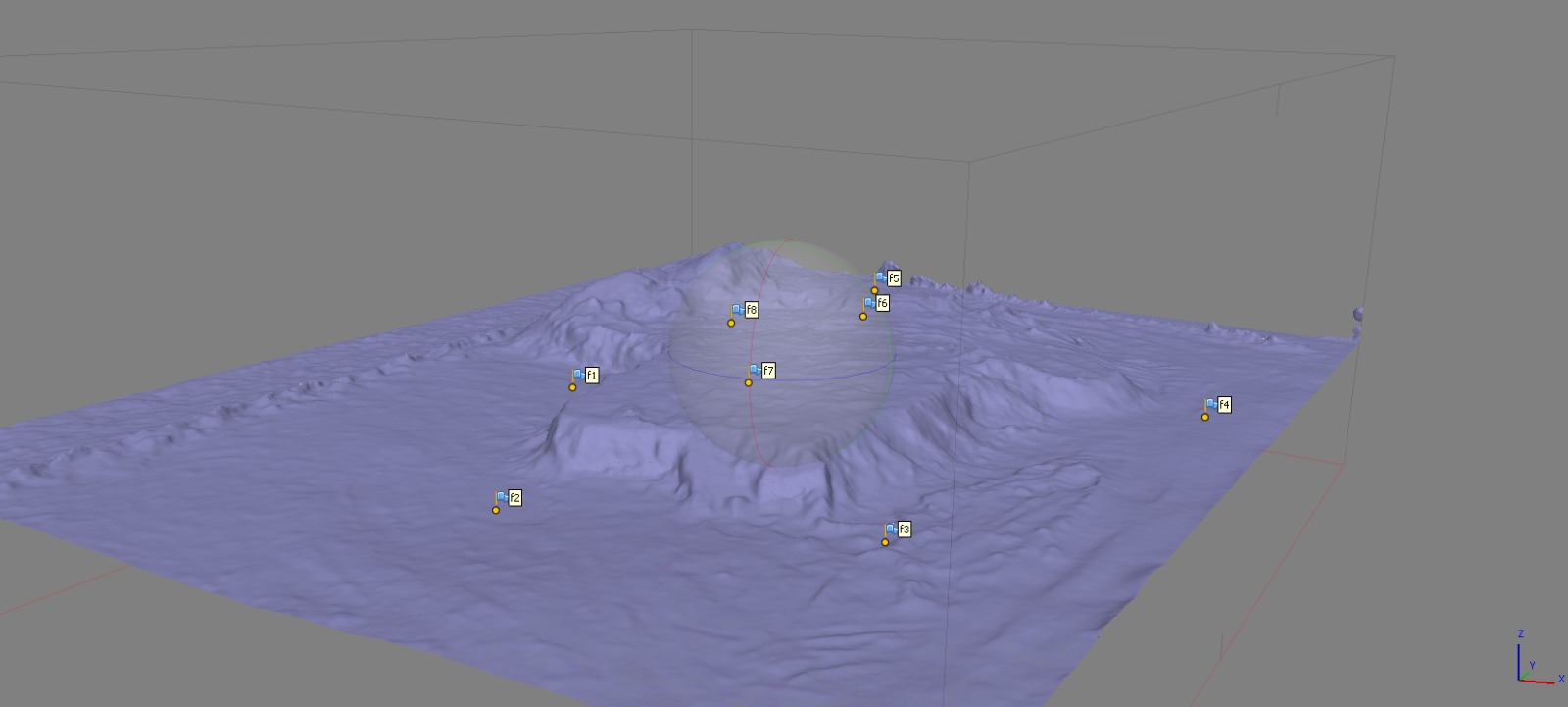
Task: Click the blue flag icon of marker f5
Action: tap(881, 278)
